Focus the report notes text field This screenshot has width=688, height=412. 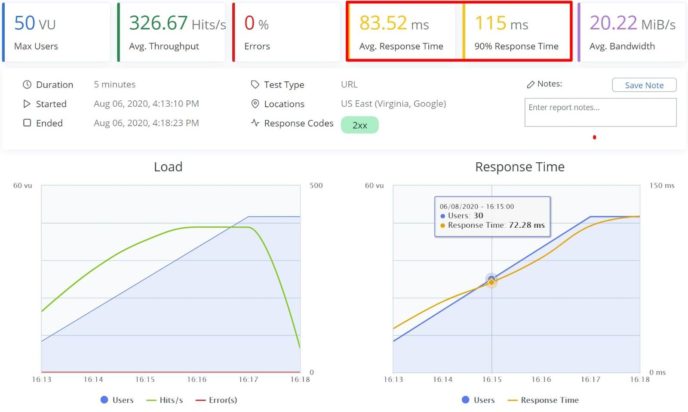click(x=600, y=112)
